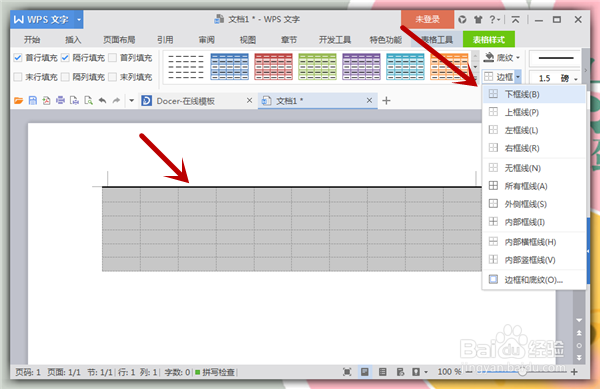Open the help question mark menu

494,20
